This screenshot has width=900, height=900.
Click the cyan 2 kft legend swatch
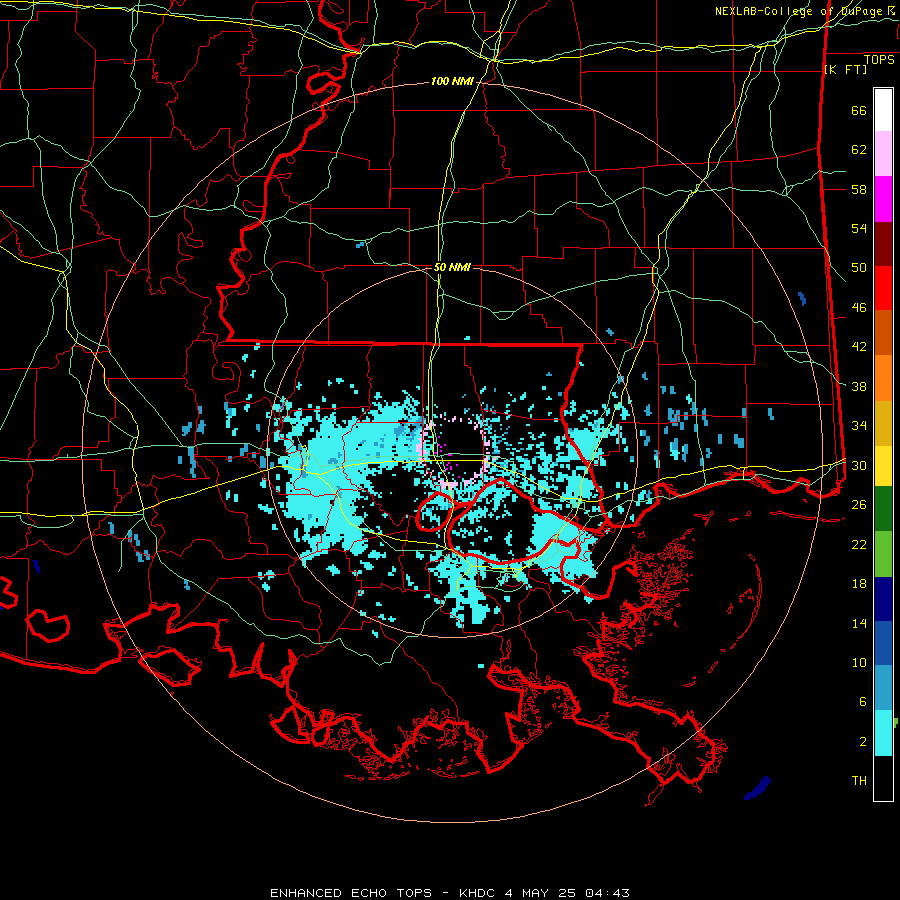click(883, 733)
